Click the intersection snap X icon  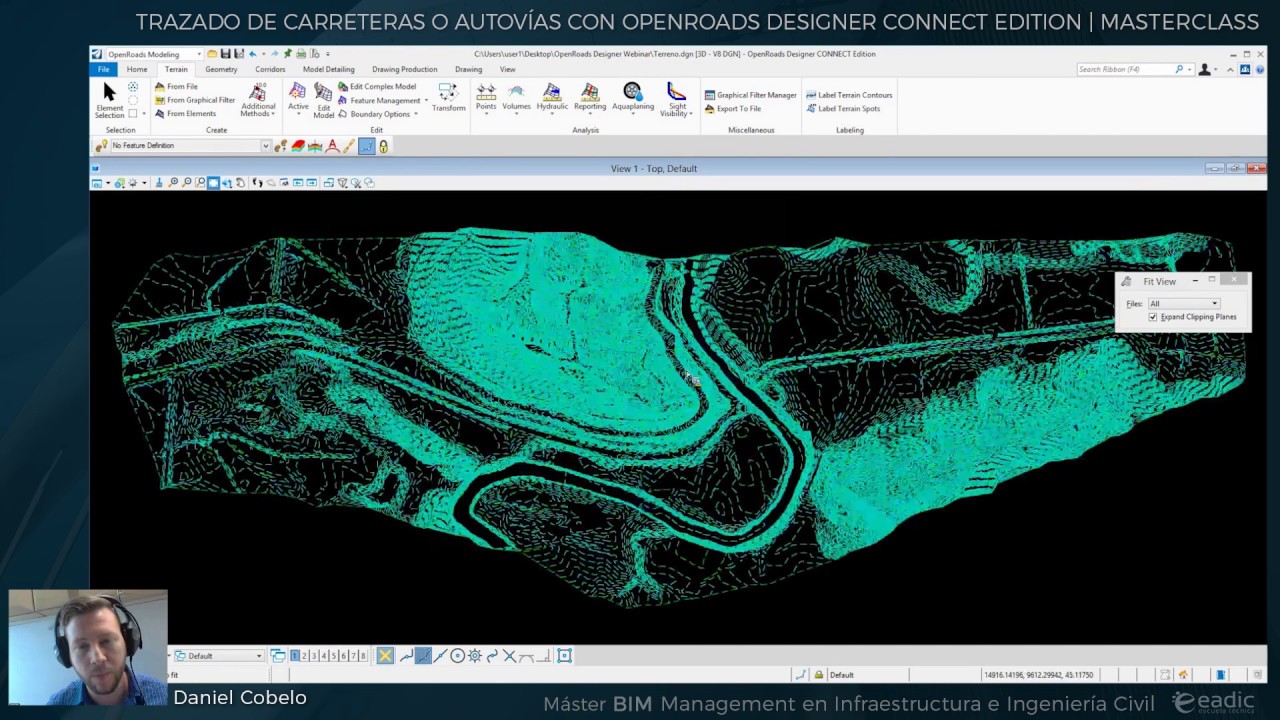509,656
